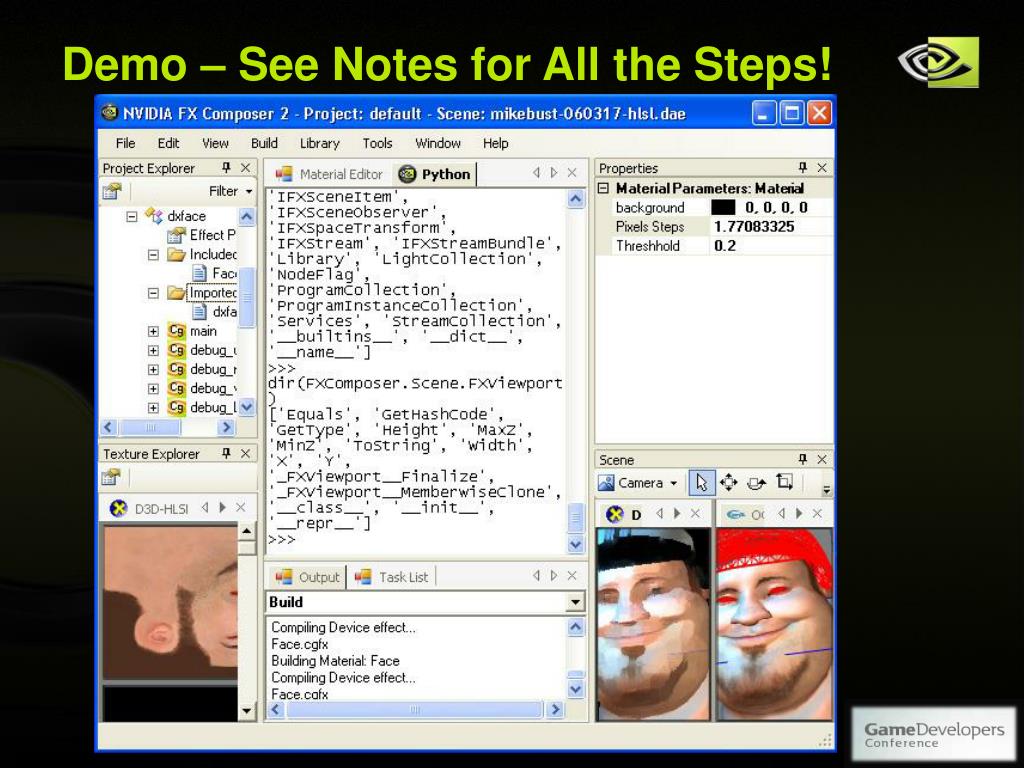Click the Scene toolbar overflow options arrow
Screen dimensions: 1024x768
click(826, 489)
